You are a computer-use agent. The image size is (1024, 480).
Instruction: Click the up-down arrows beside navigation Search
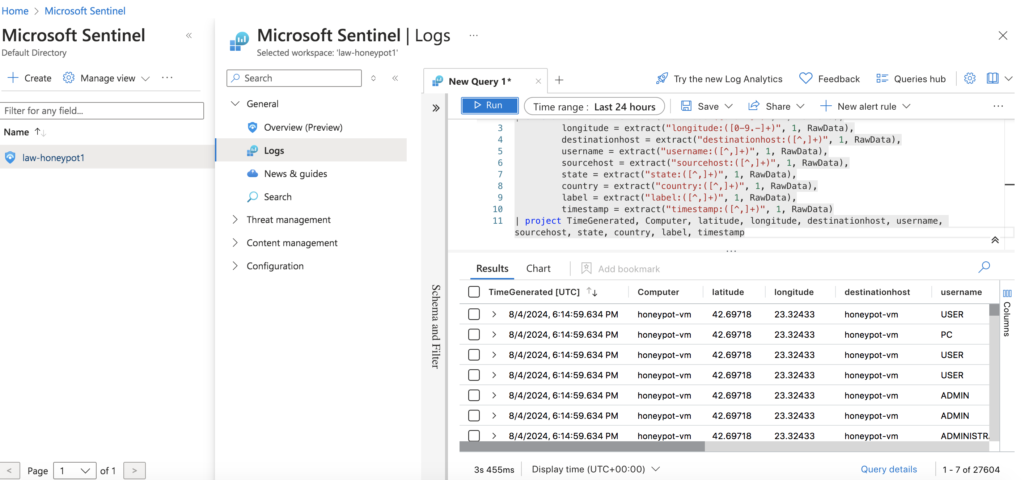click(374, 78)
